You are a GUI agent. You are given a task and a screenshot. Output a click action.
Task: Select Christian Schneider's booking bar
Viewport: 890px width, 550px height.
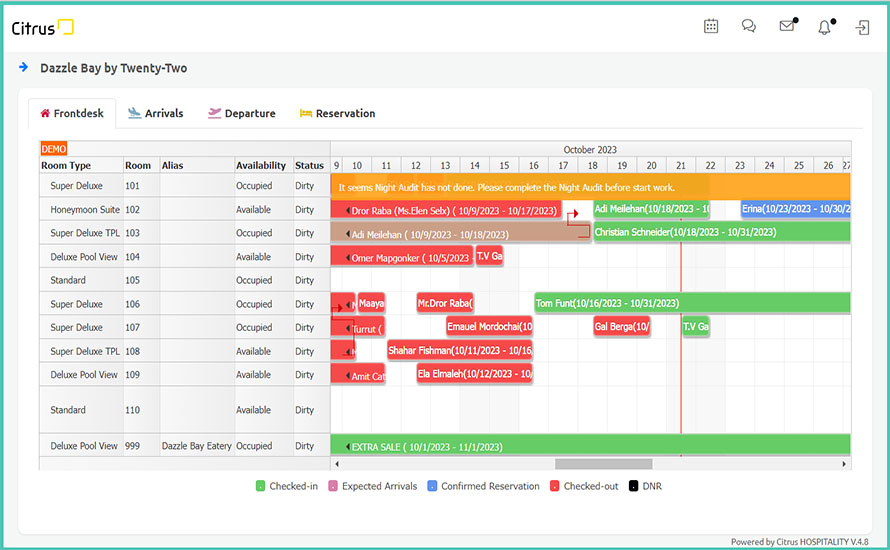[x=720, y=232]
